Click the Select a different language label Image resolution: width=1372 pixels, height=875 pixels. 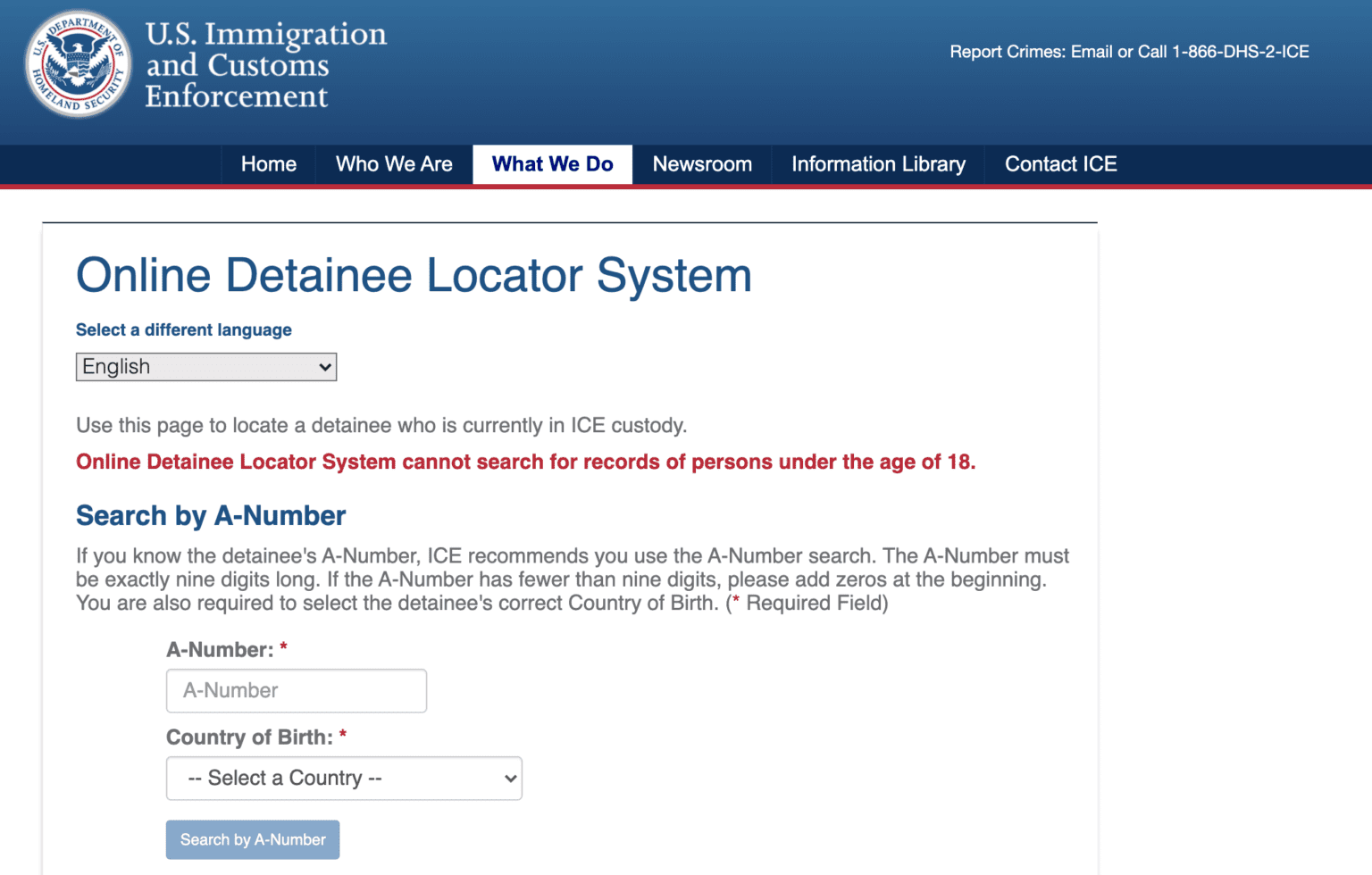pos(183,329)
